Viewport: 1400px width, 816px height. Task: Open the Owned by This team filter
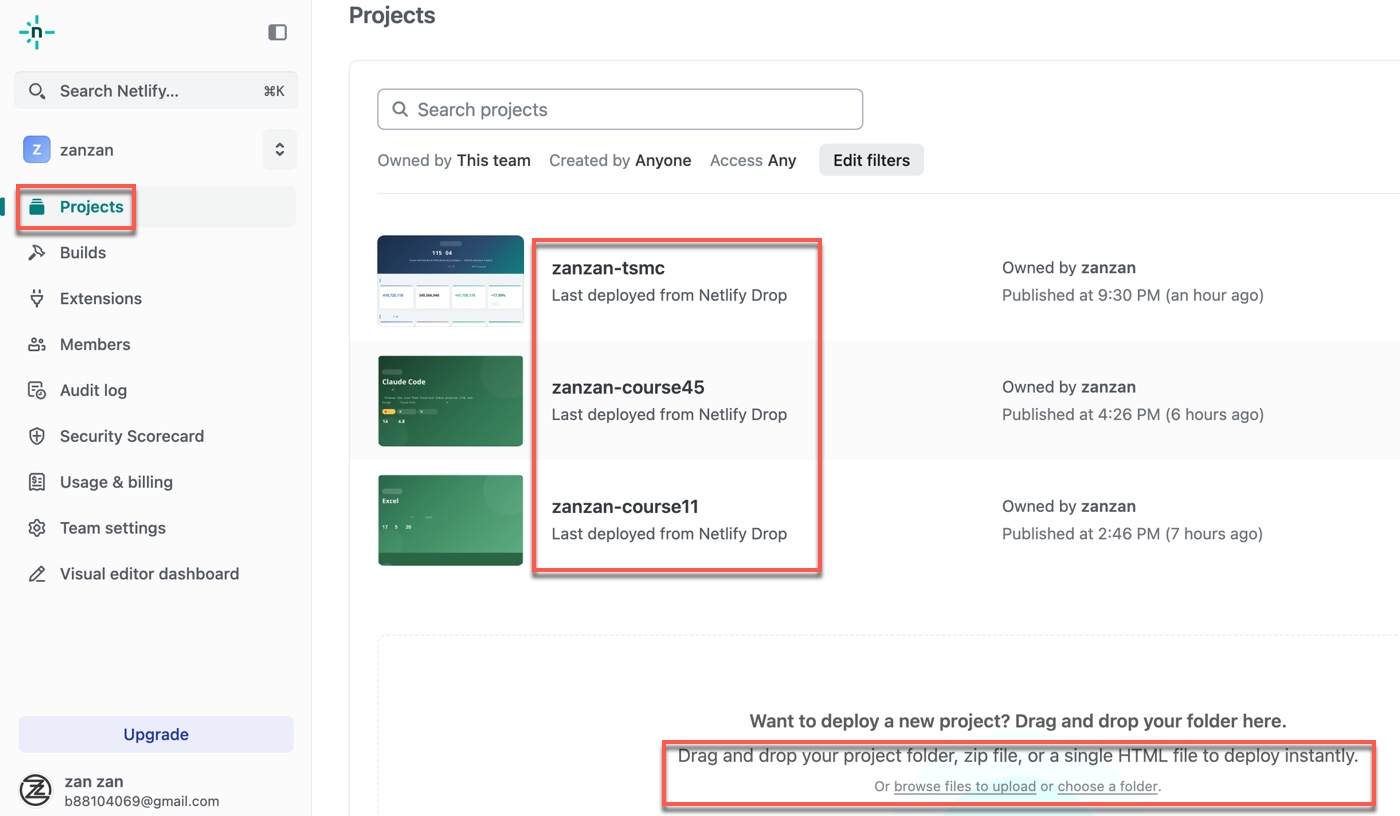coord(454,160)
